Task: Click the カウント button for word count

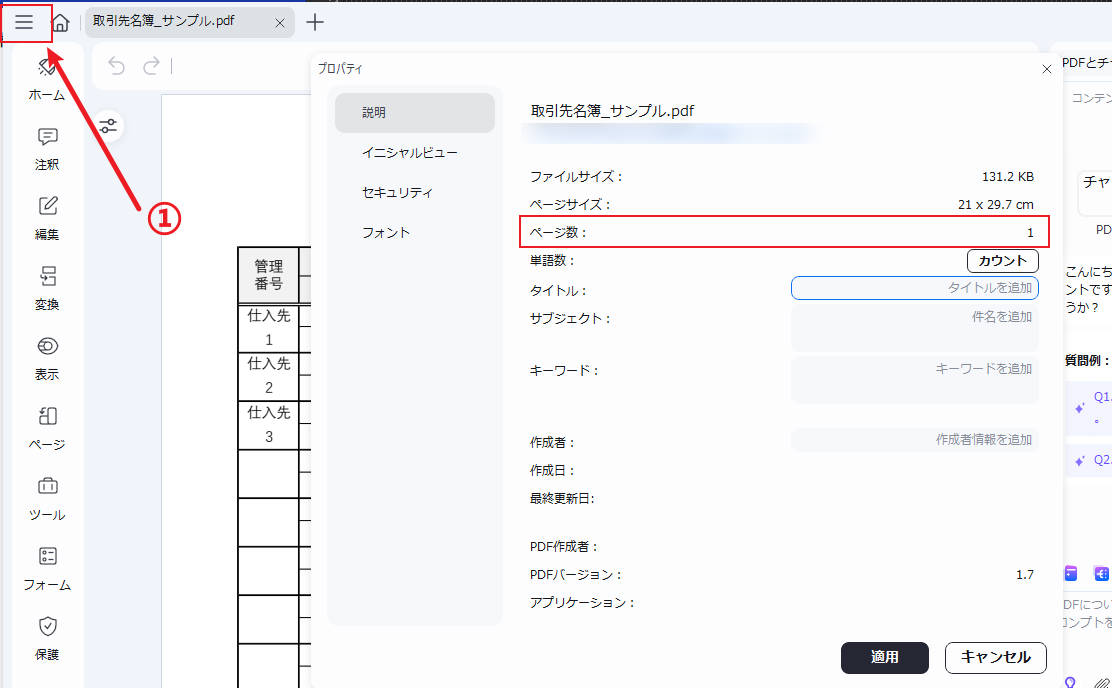Action: tap(1002, 260)
